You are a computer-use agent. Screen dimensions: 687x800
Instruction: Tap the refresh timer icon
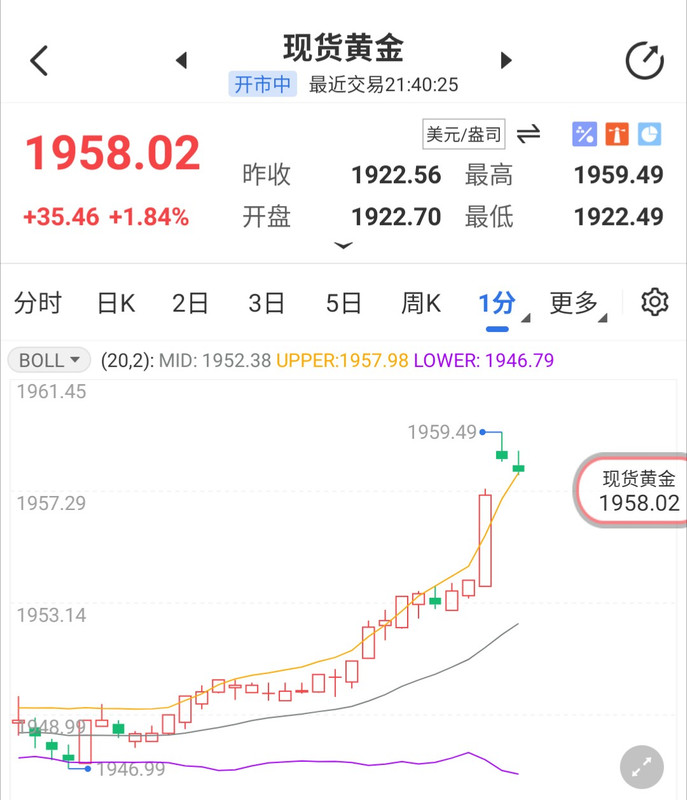click(x=645, y=61)
